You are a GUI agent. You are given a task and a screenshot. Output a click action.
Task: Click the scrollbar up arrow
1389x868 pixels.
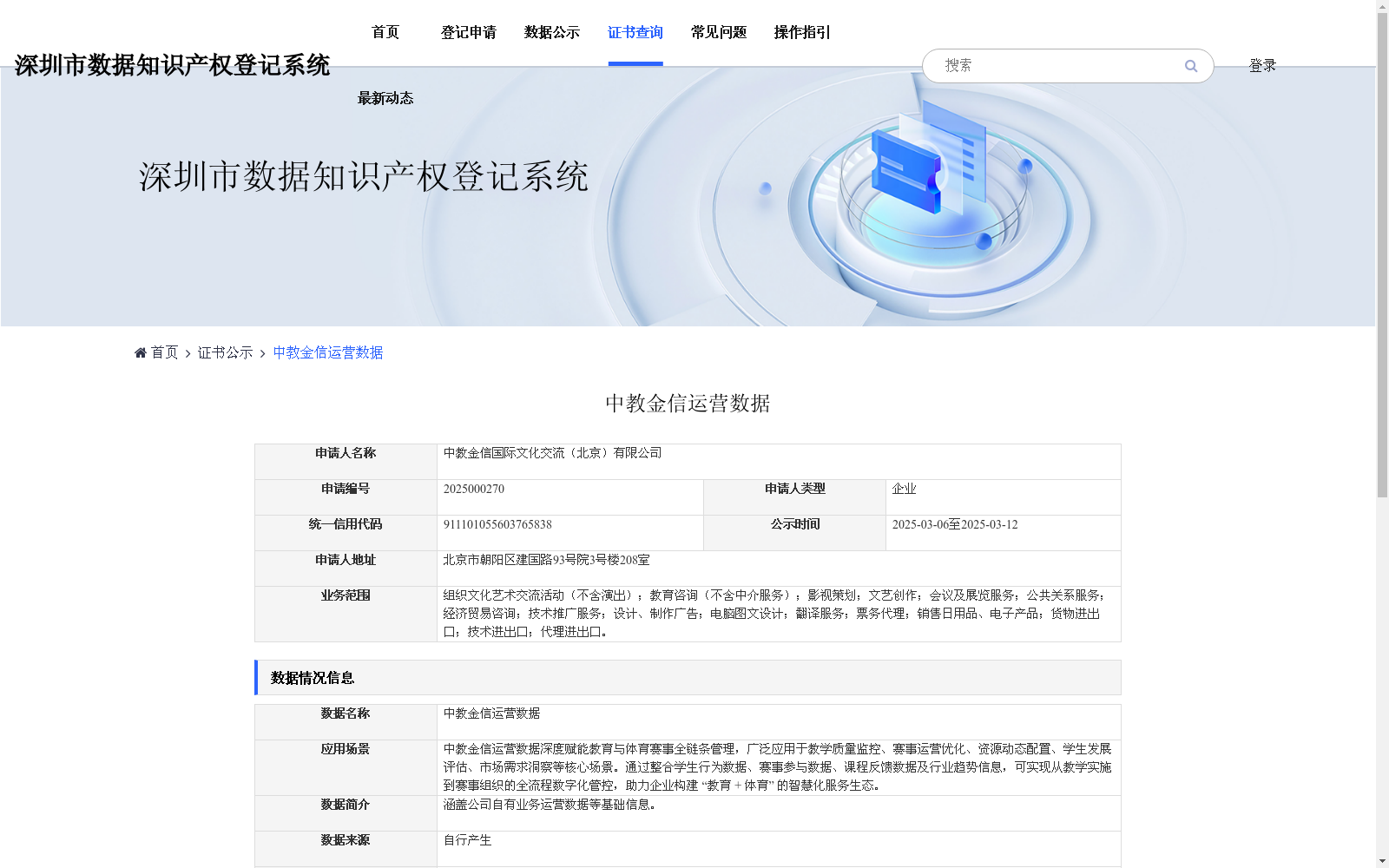tap(1382, 6)
